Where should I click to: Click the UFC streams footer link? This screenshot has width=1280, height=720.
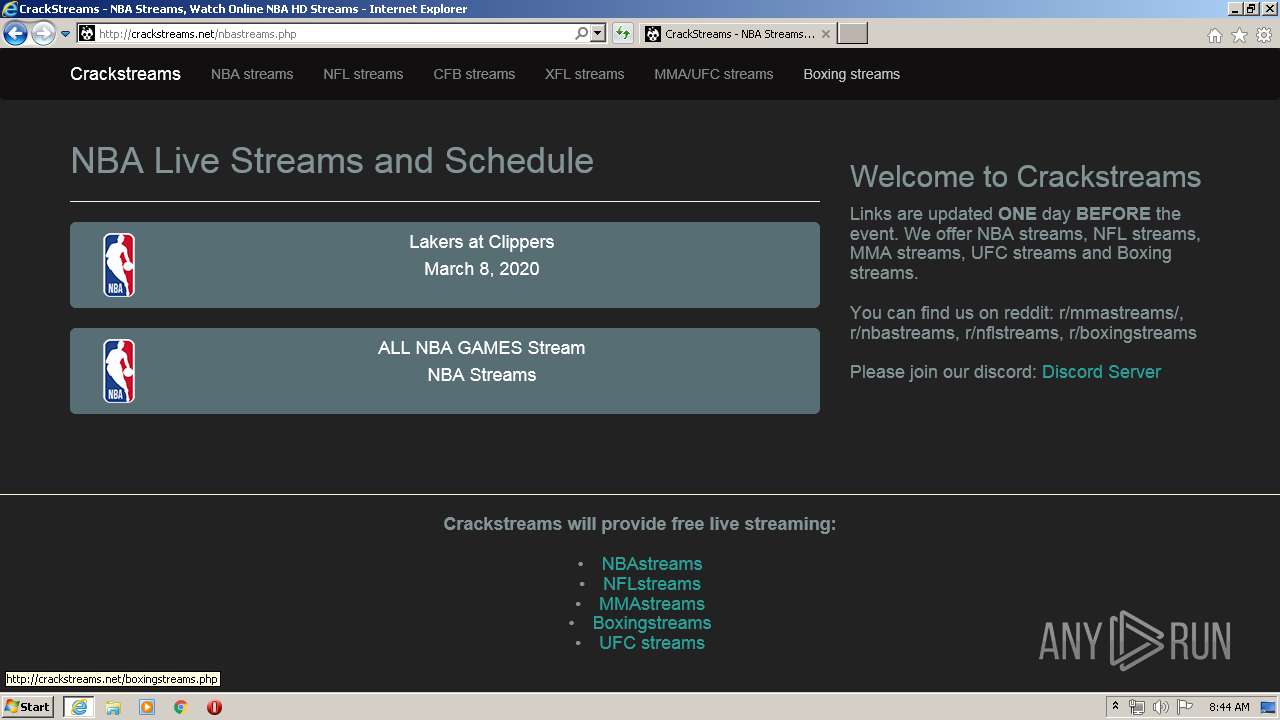pyautogui.click(x=652, y=643)
